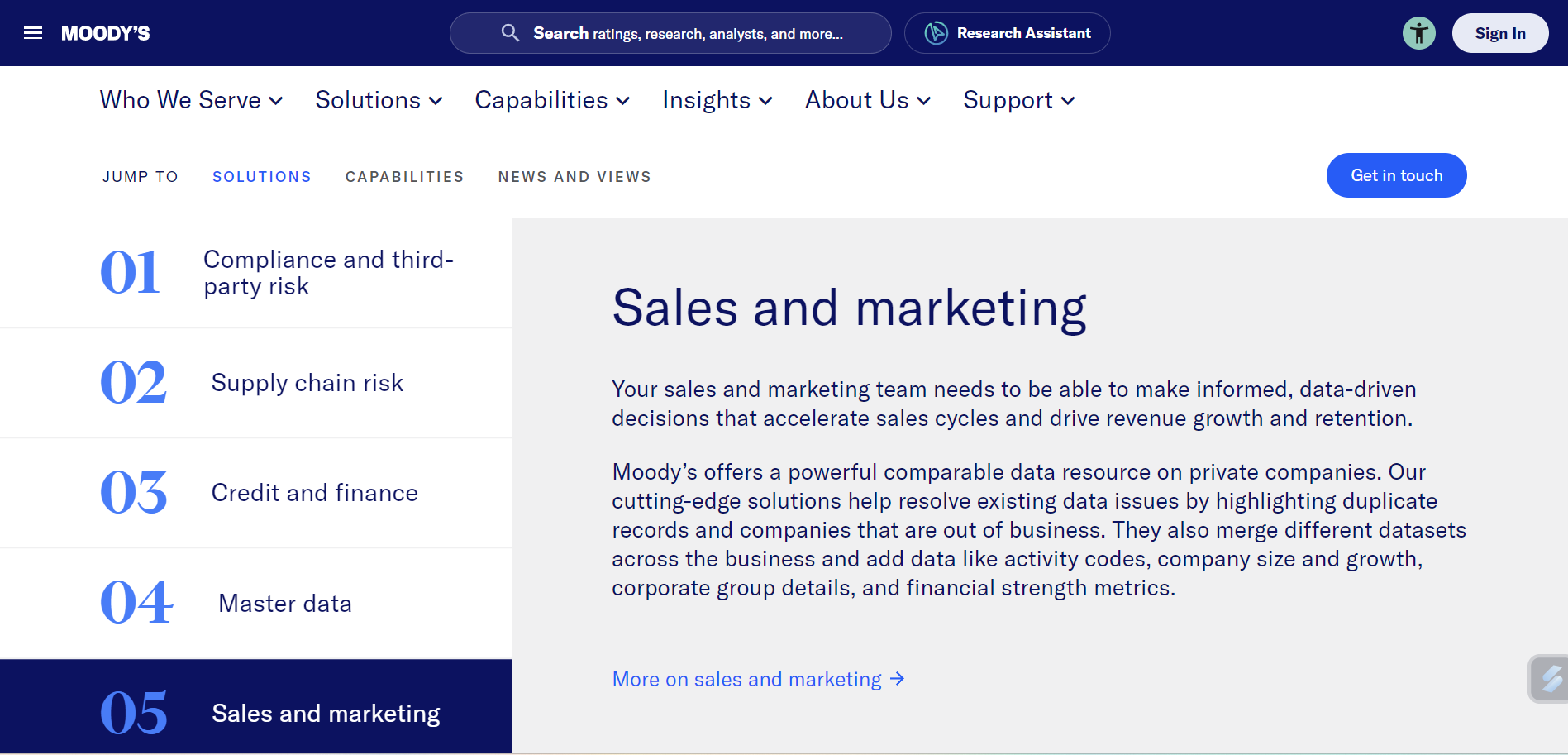Switch to the CAPABILITIES jump-to tab

point(404,176)
